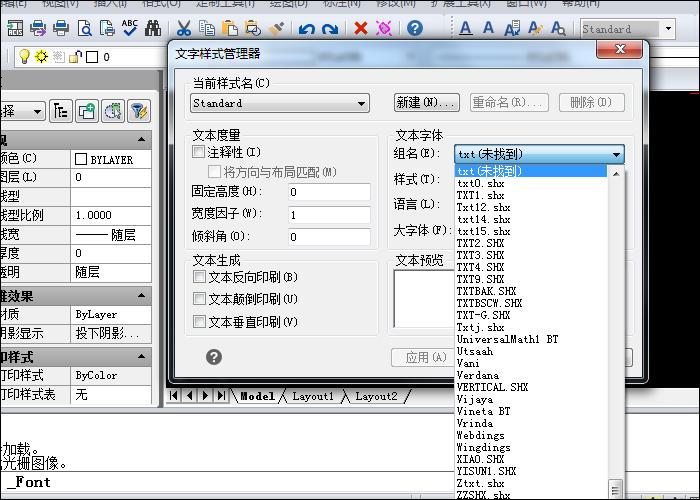Enable 文本颠倒印刷 checkbox
Image resolution: width=700 pixels, height=500 pixels.
tap(199, 299)
